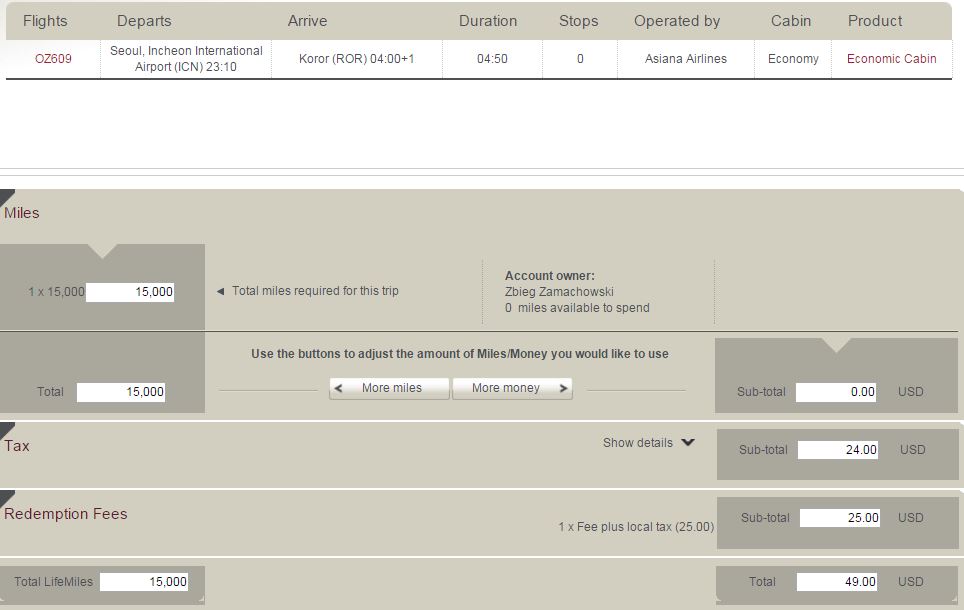Click the Koror (ROR) 04:00+1 arrival cell
The height and width of the screenshot is (610, 964).
357,58
